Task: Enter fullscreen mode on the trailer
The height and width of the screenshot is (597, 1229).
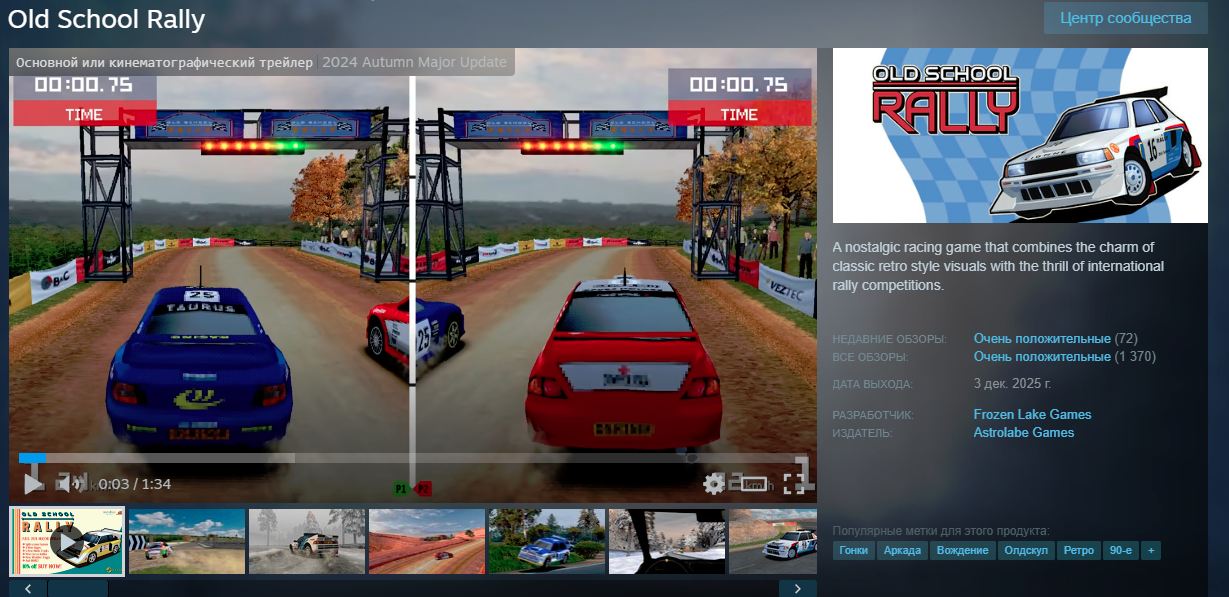Action: pos(794,484)
